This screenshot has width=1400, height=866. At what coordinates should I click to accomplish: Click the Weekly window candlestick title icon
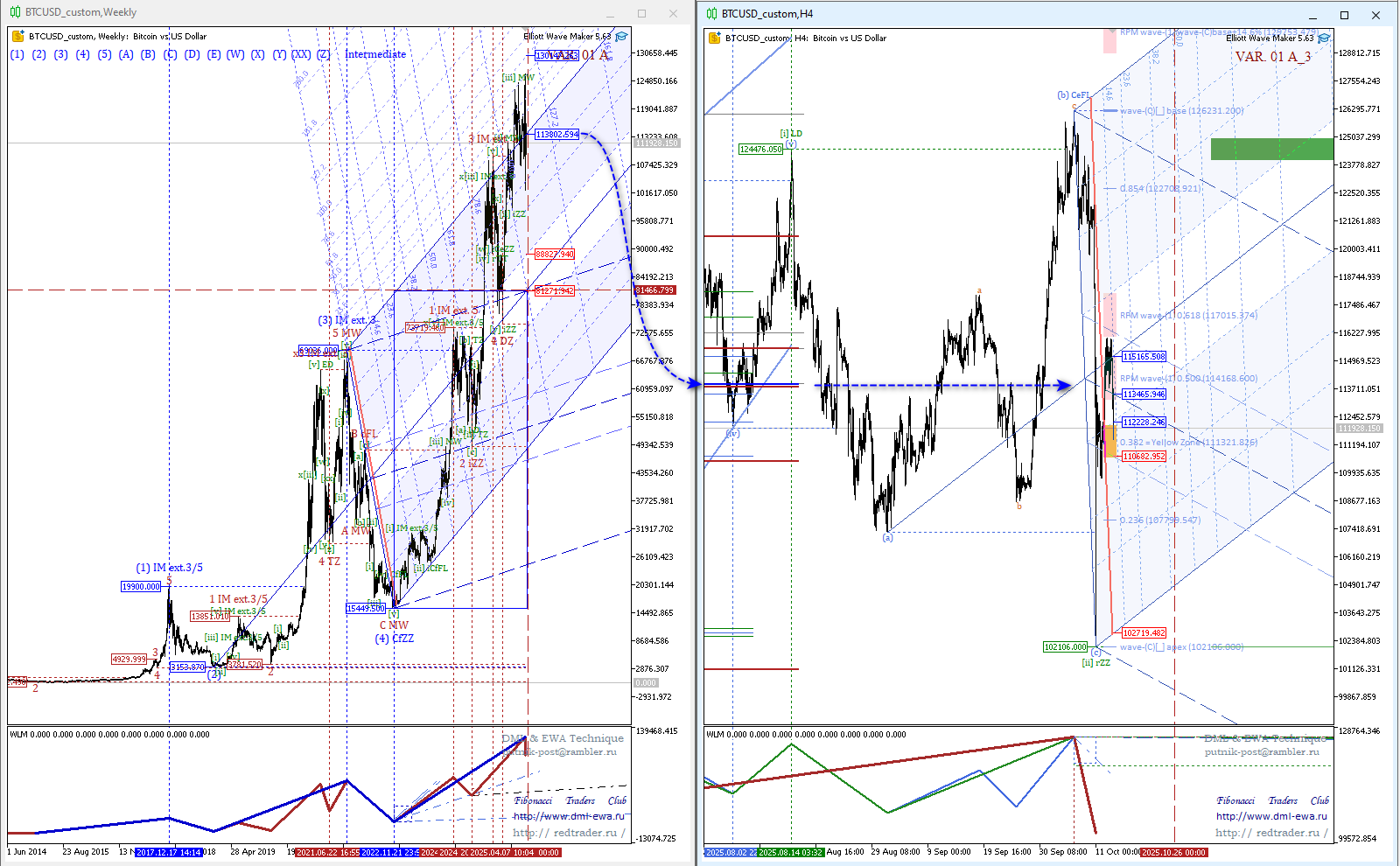click(15, 12)
